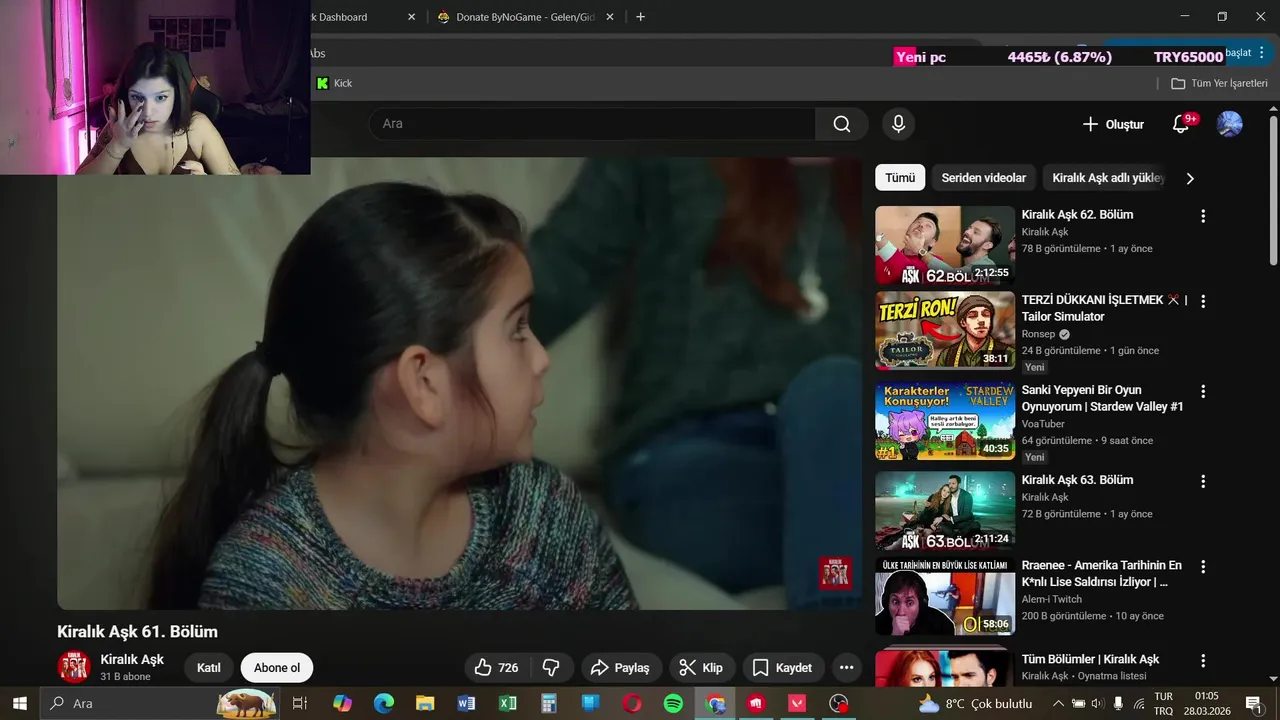Screen dimensions: 1280x720
Task: Create a clip with Klip button
Action: (x=701, y=668)
